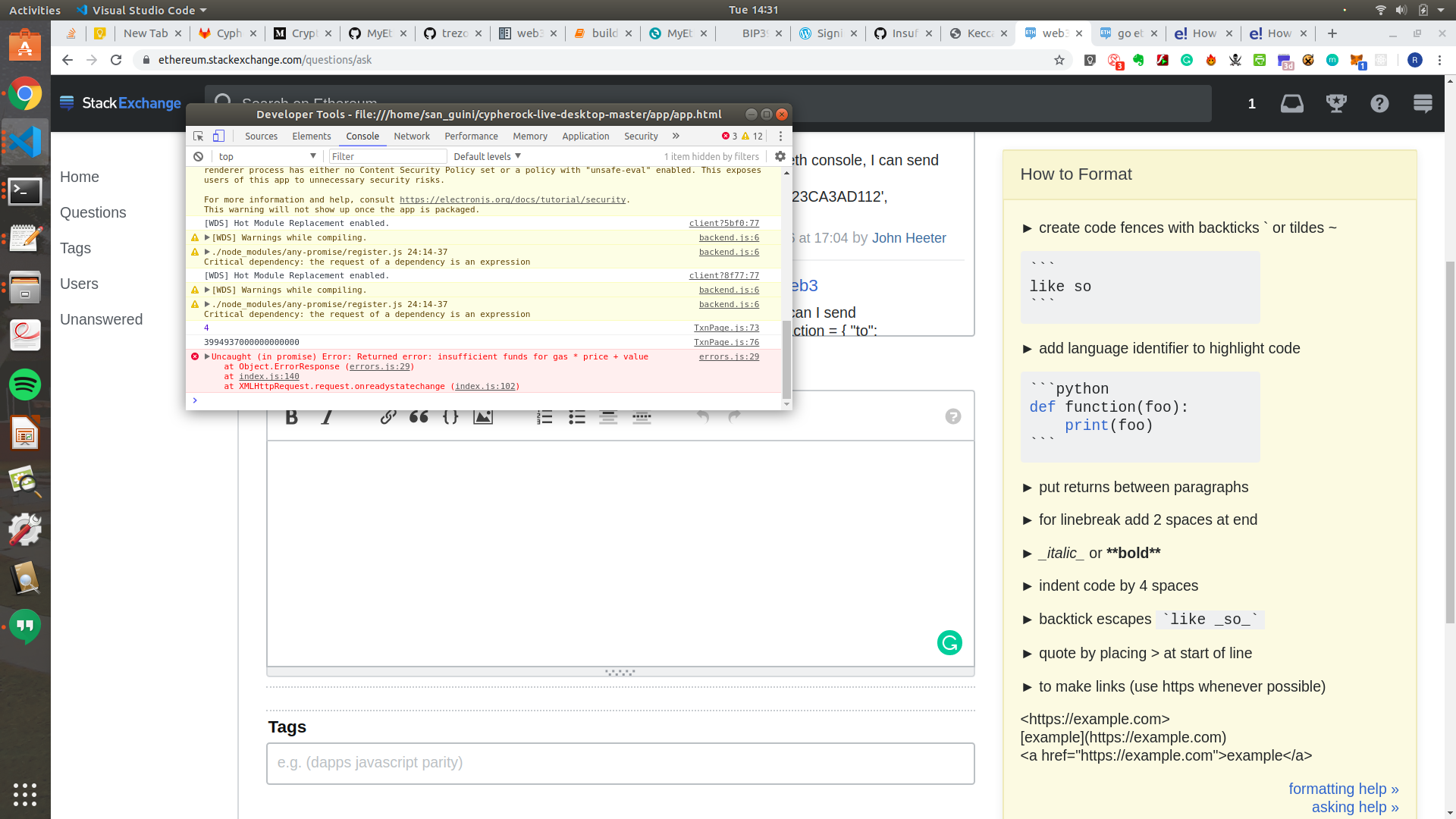Switch to Elements tab in DevTools
The image size is (1456, 819).
pyautogui.click(x=312, y=136)
